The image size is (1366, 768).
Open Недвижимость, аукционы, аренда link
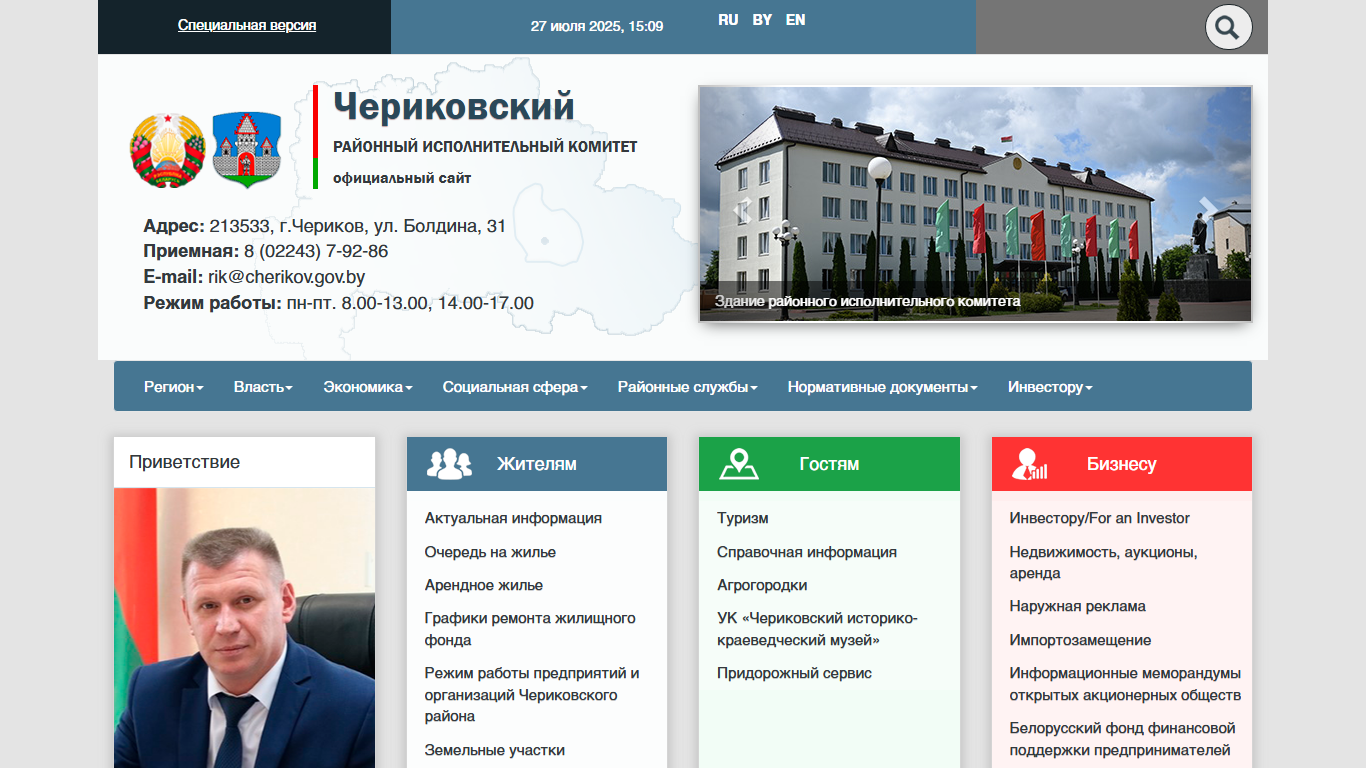click(1103, 562)
